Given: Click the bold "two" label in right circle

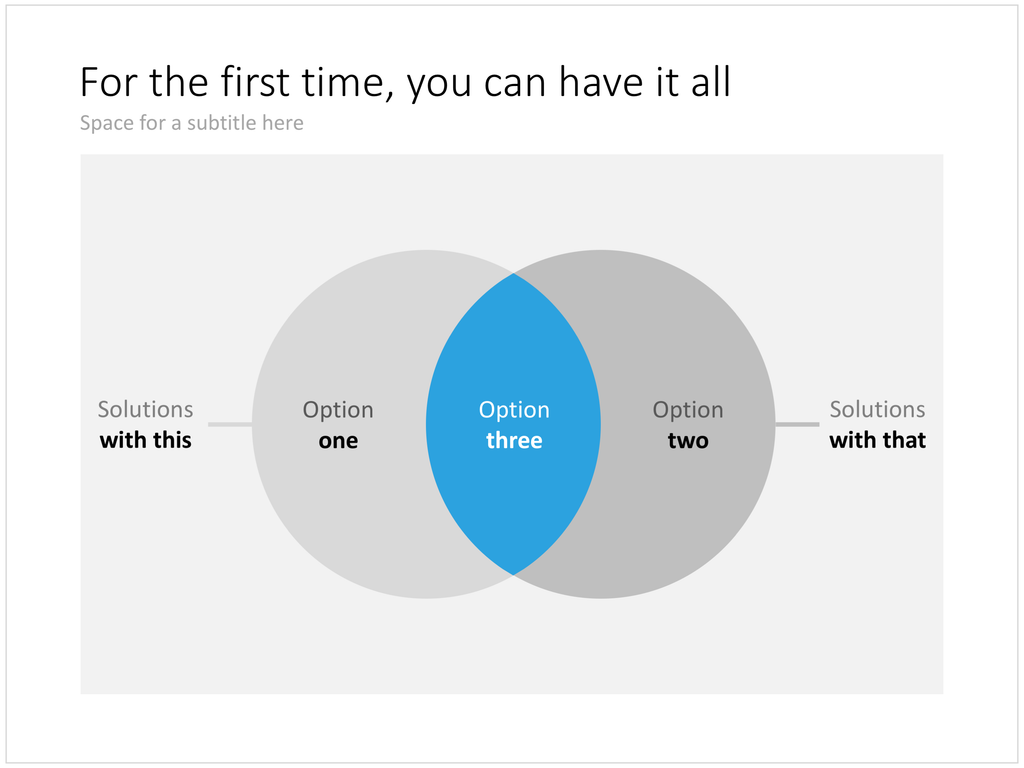Looking at the screenshot, I should pos(688,441).
